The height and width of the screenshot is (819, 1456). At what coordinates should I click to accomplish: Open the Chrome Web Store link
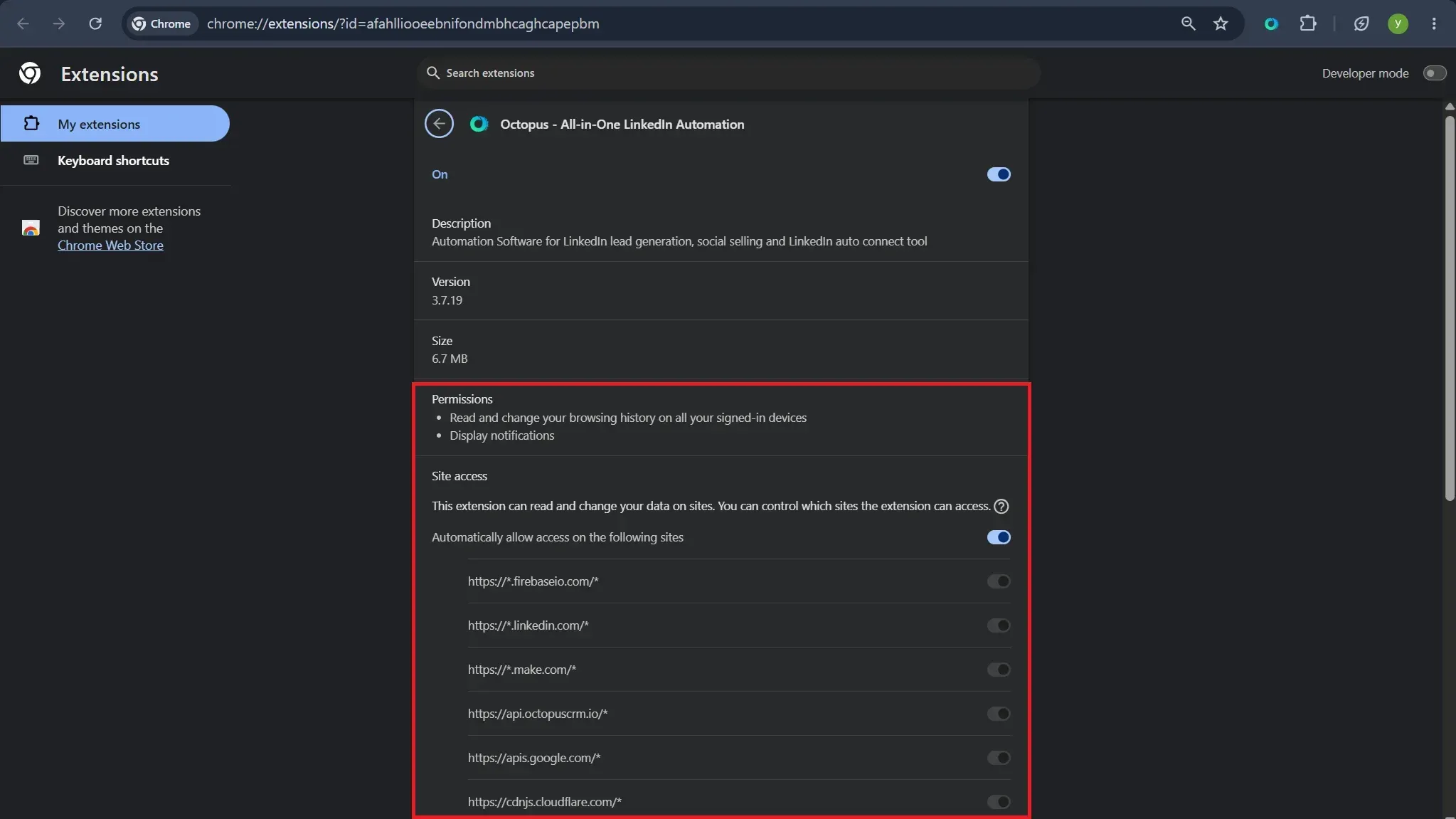click(110, 245)
